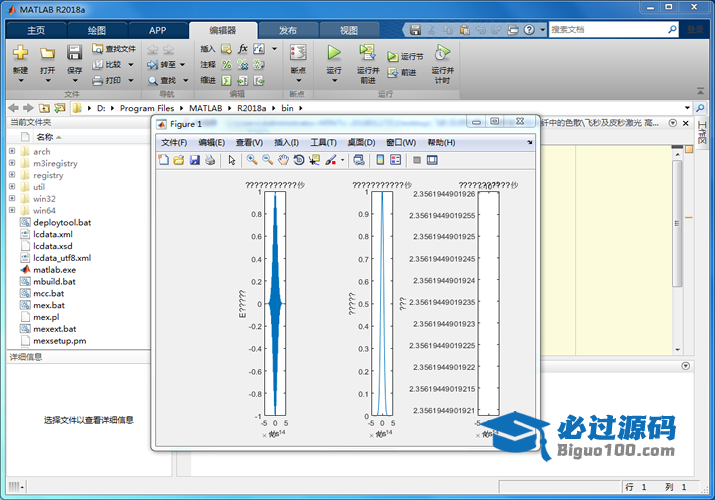Expand the arch folder tree node
715x500 pixels.
(x=12, y=151)
